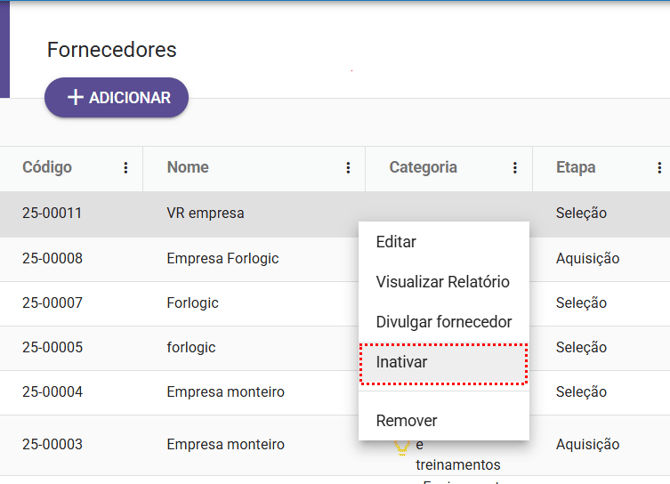
Task: Open the Código column options menu
Action: (x=125, y=168)
